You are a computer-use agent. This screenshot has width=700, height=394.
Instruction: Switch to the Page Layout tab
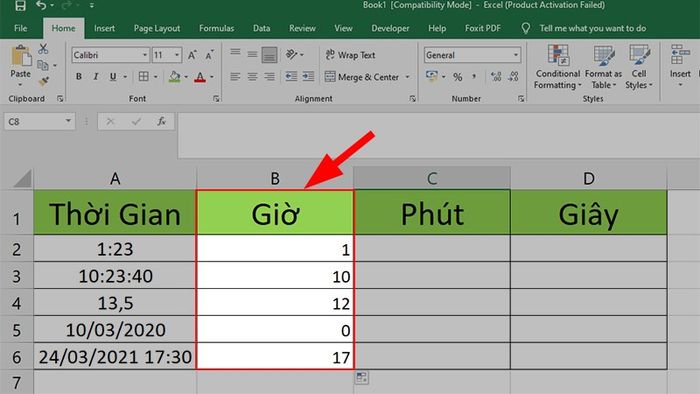(x=157, y=28)
